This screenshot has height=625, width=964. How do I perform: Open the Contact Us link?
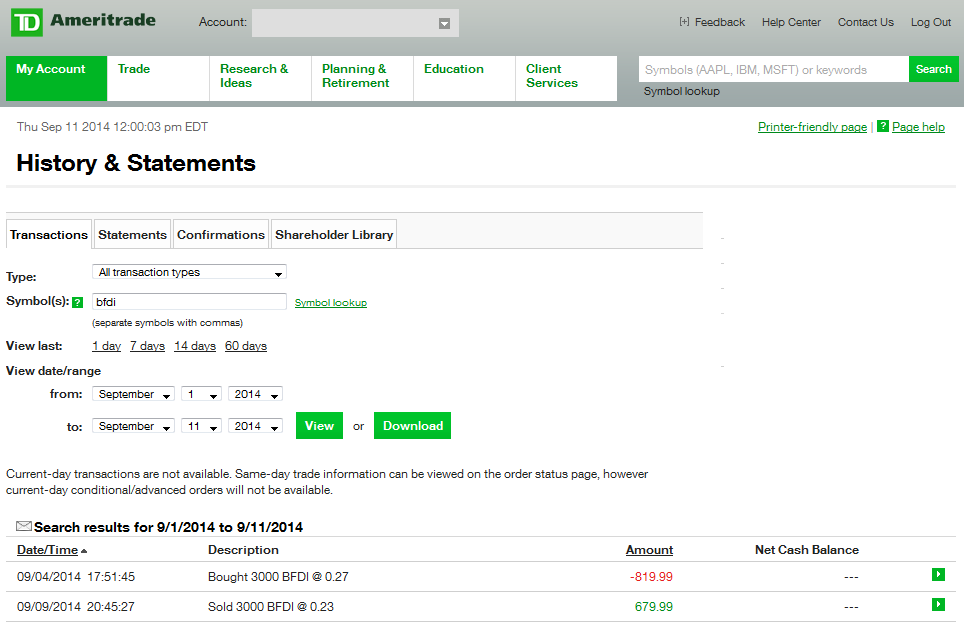(x=866, y=22)
